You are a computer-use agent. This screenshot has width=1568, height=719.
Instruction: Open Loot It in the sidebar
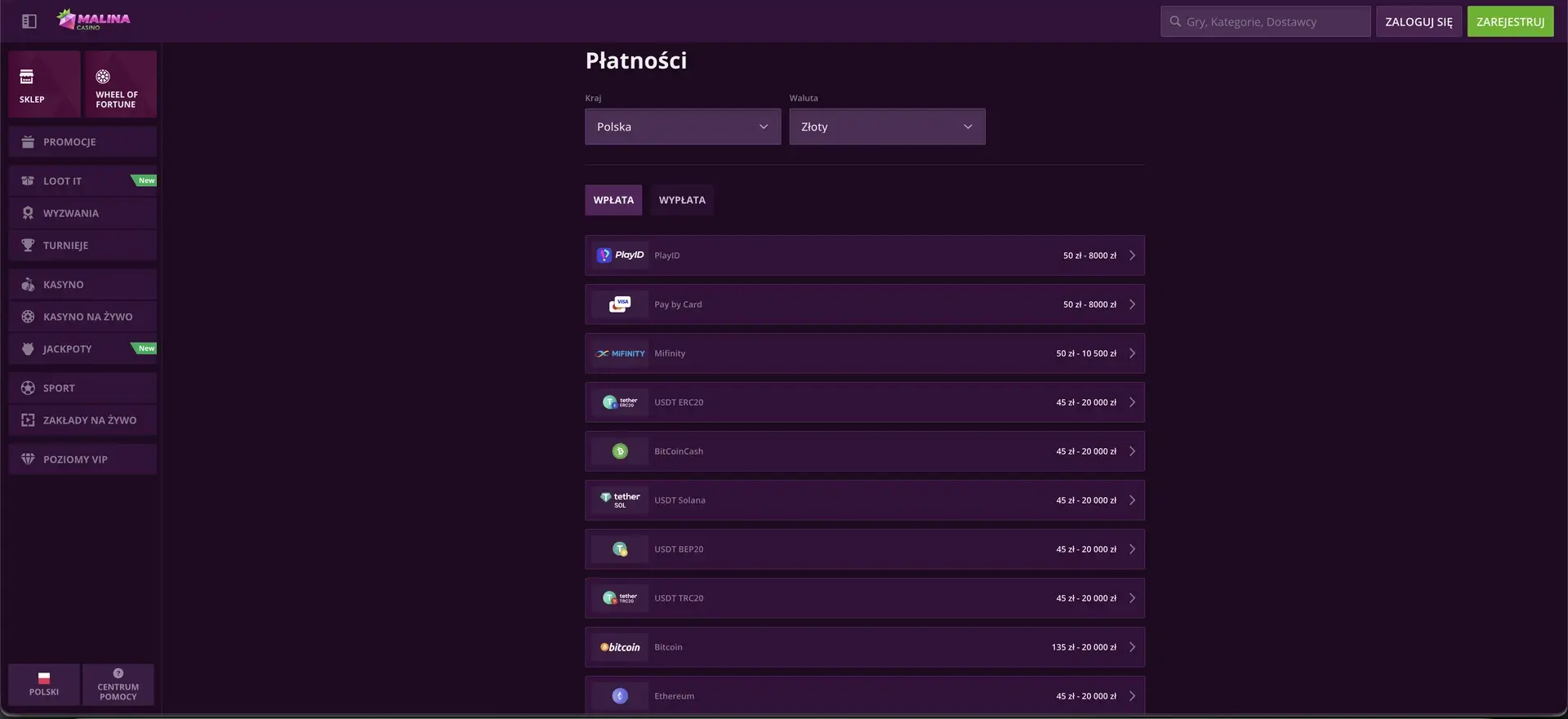coord(82,181)
